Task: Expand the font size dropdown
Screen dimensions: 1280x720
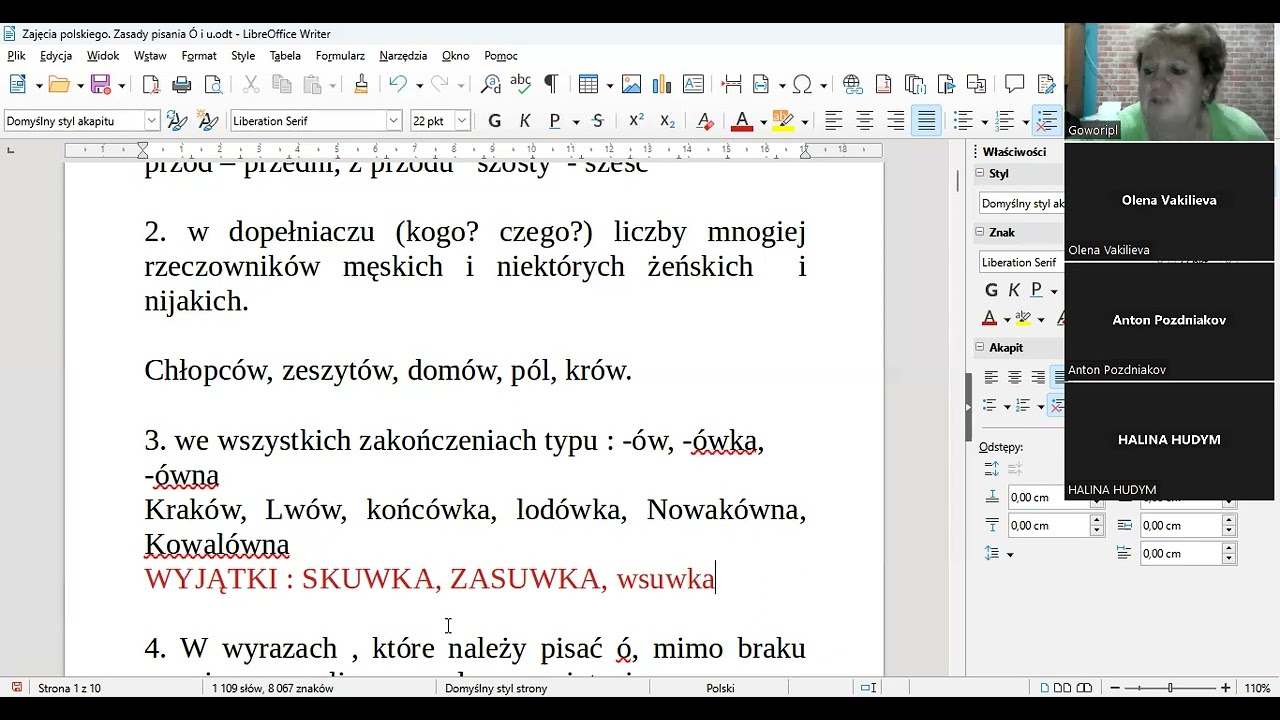Action: pos(462,121)
